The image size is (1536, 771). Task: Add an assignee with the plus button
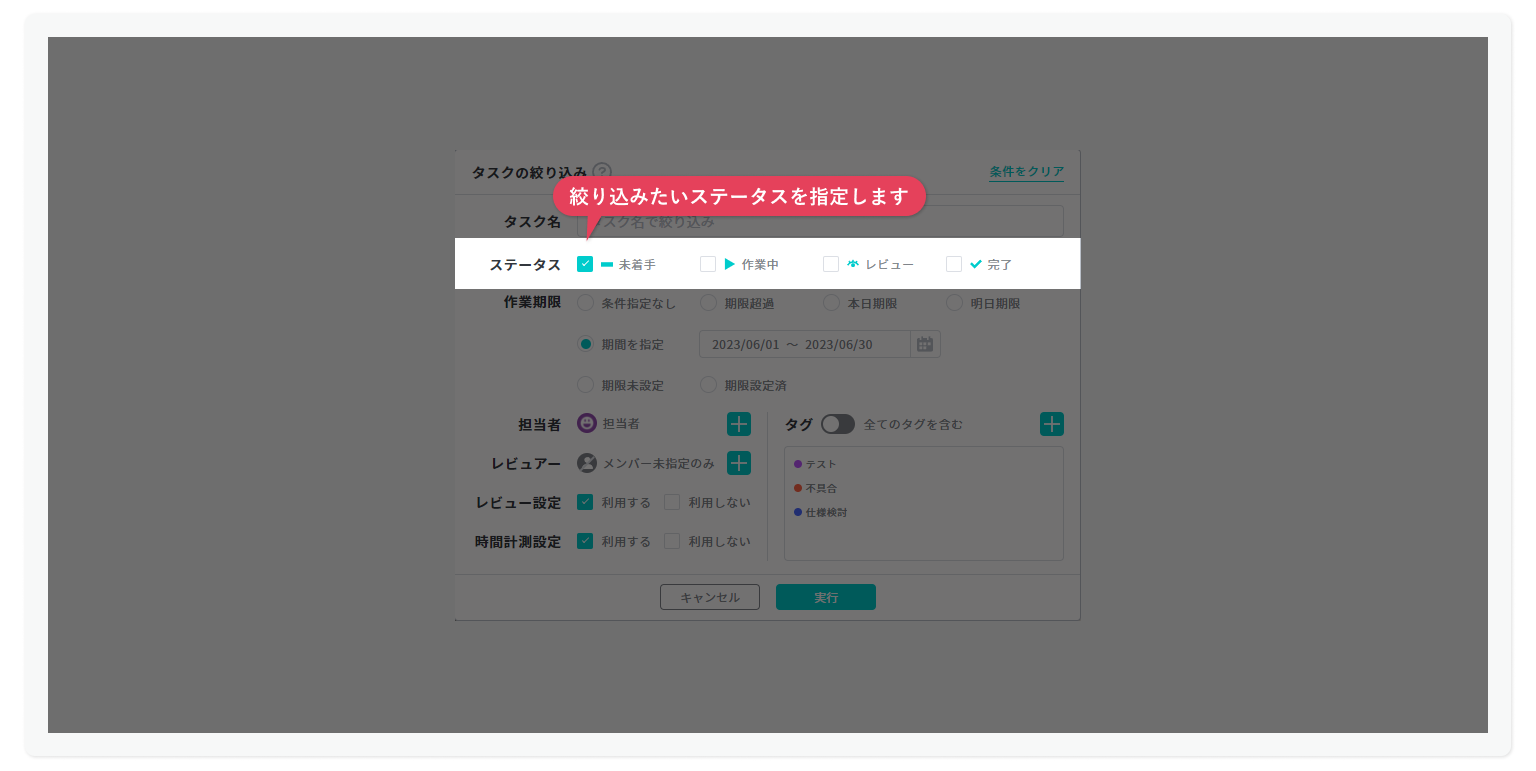coord(739,424)
